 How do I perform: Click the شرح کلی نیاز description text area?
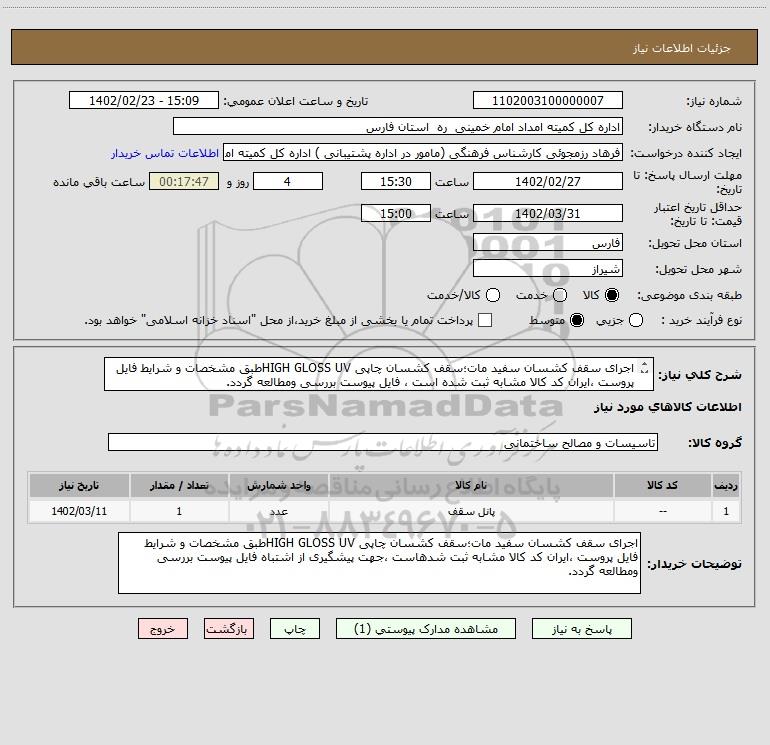[x=379, y=374]
